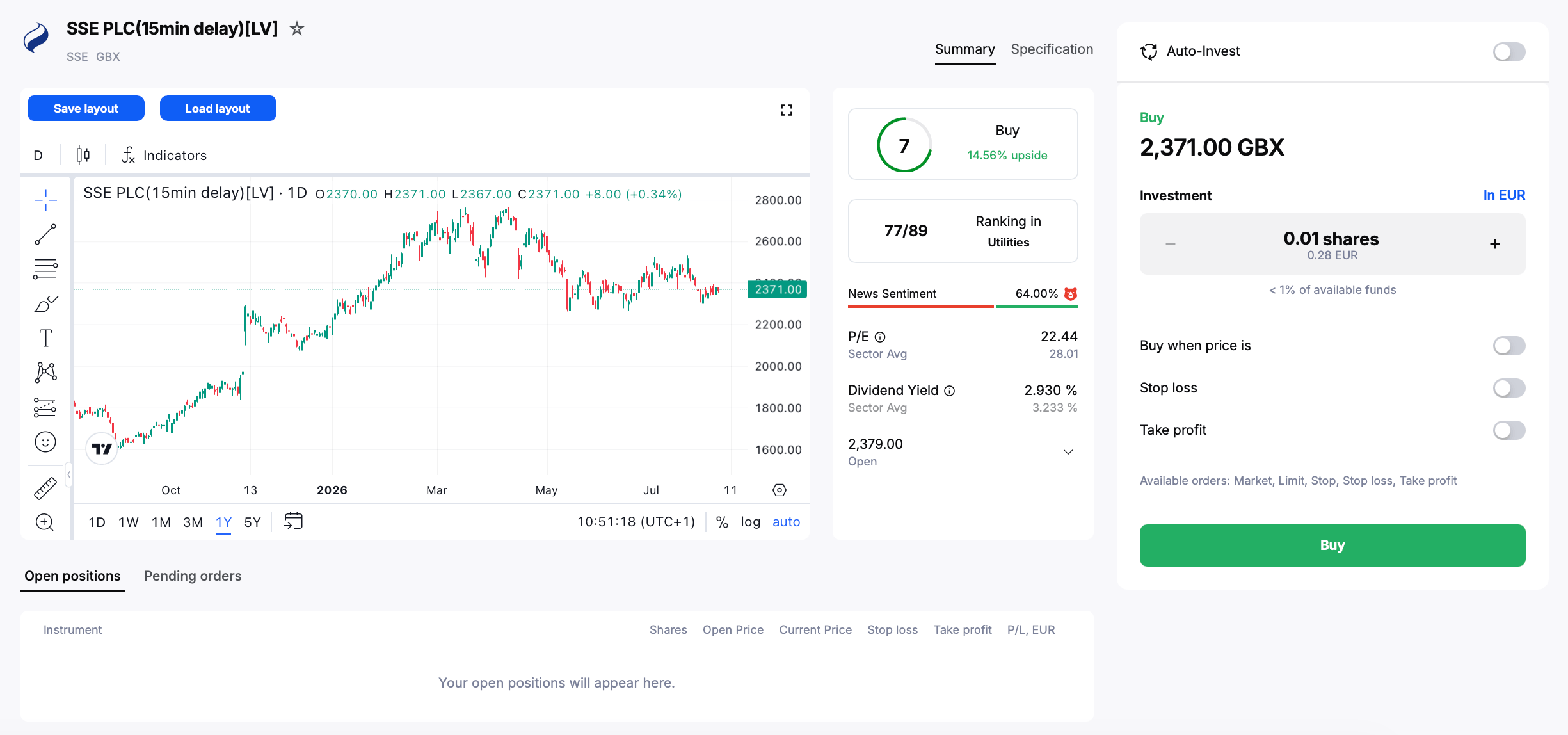Open the emoji icons tool
This screenshot has height=735, width=1568.
point(45,442)
